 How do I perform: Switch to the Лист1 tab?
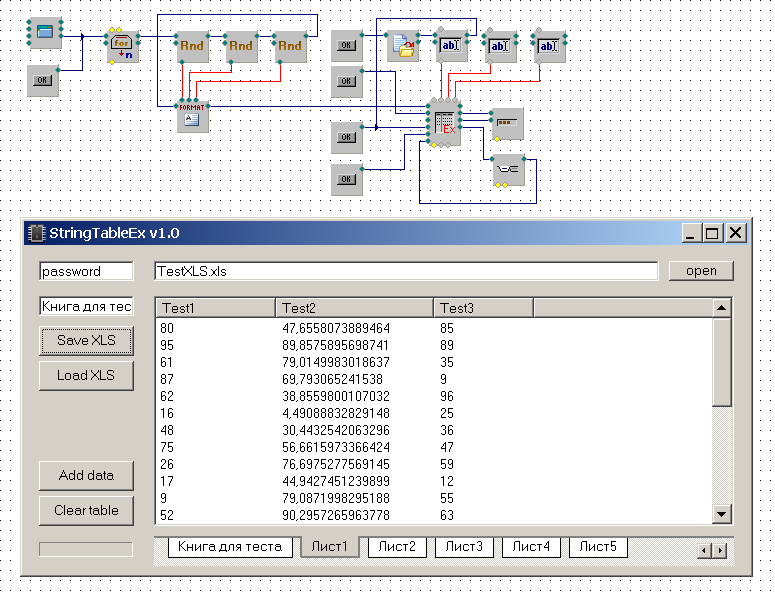click(x=330, y=547)
